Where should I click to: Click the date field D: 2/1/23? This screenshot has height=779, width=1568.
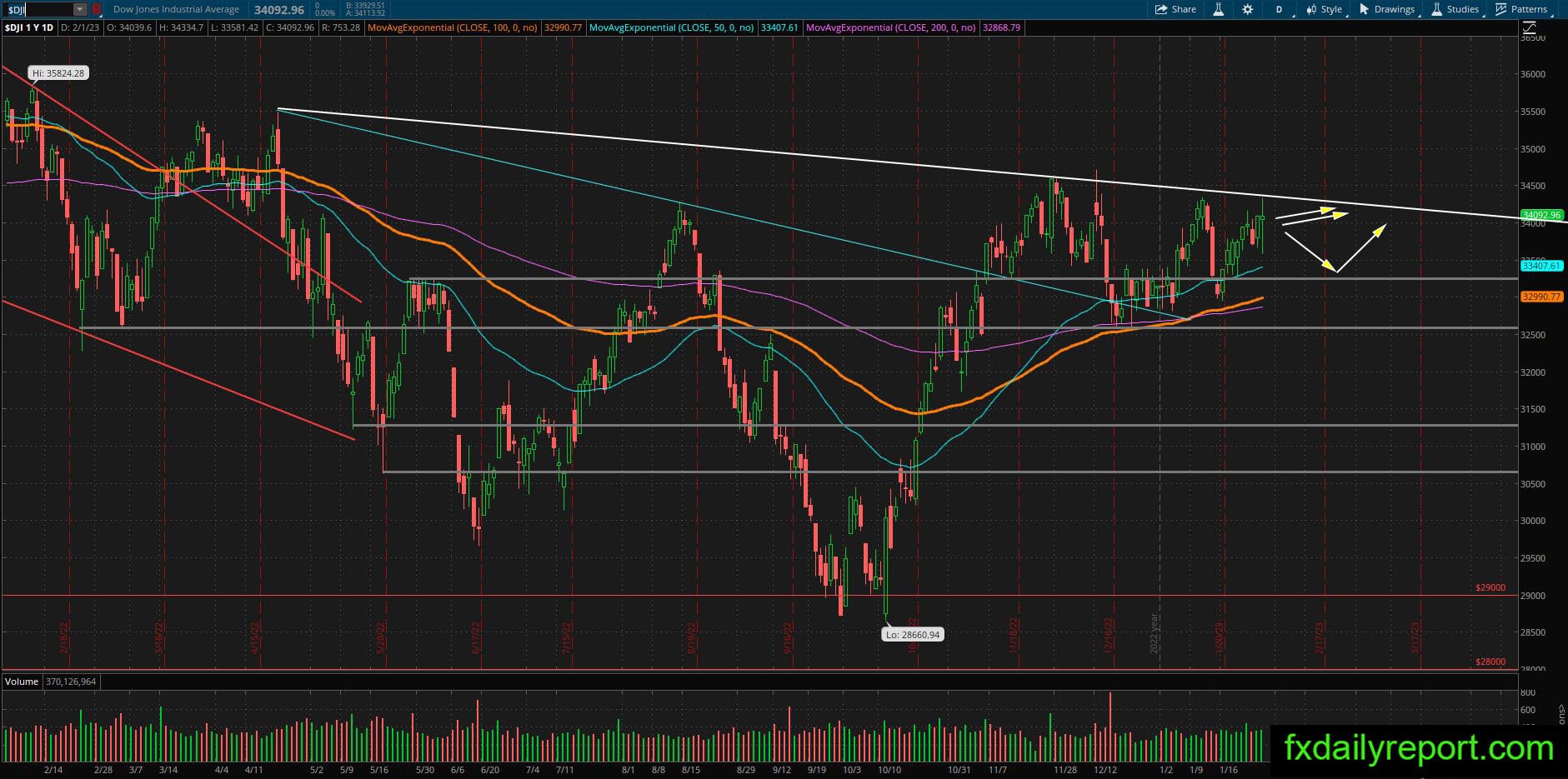(x=81, y=27)
